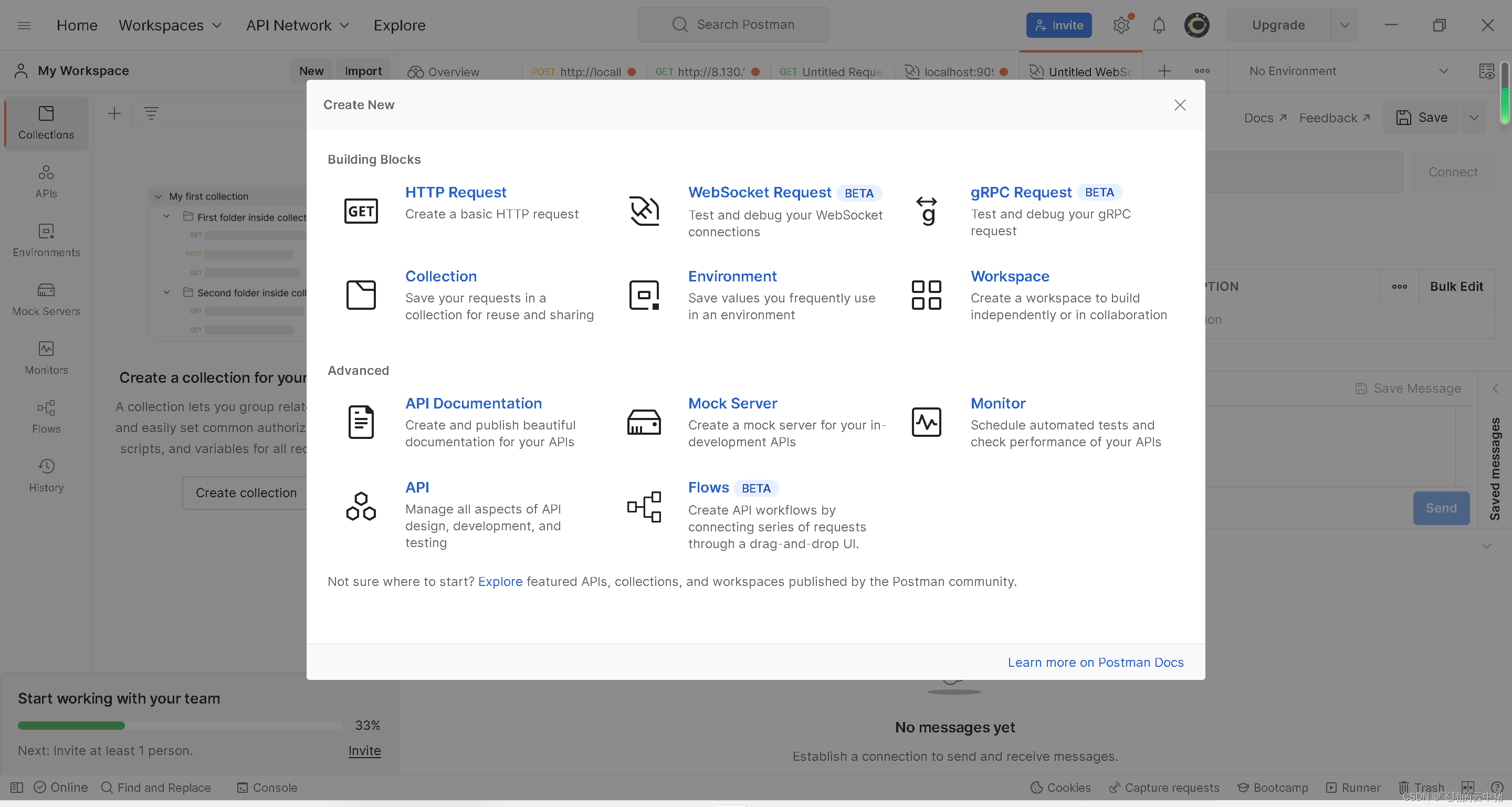Screen dimensions: 1512x807
Task: Click Learn more on Postman Docs link
Action: tap(1095, 662)
